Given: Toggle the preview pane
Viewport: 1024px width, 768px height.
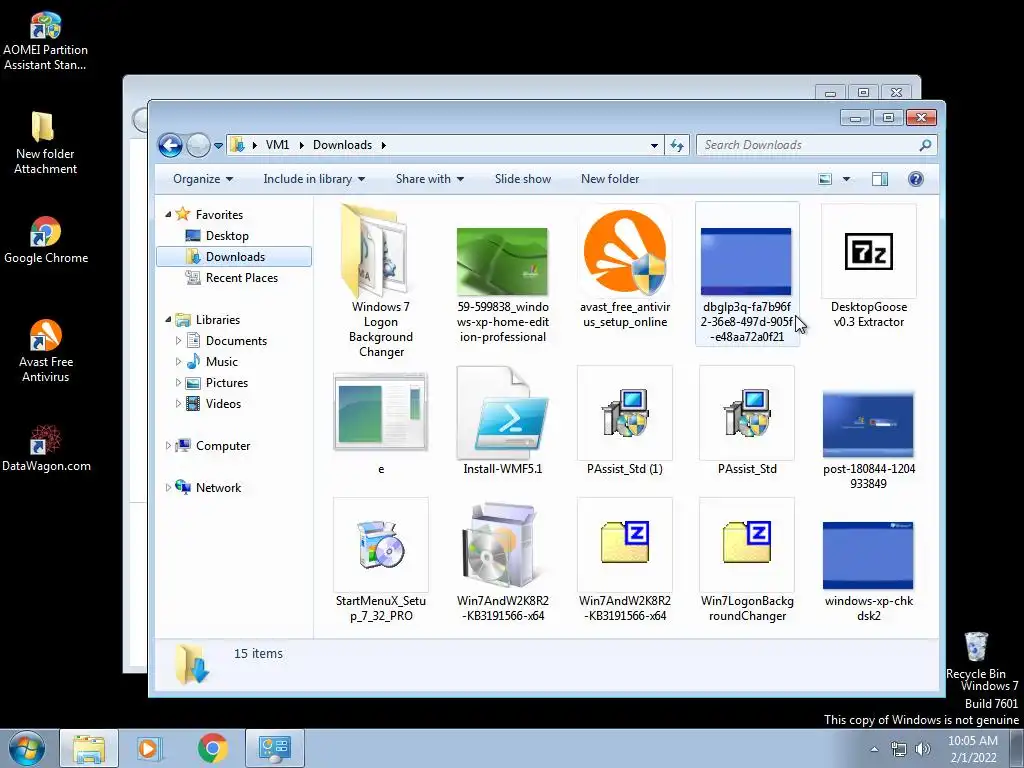Looking at the screenshot, I should pos(880,179).
